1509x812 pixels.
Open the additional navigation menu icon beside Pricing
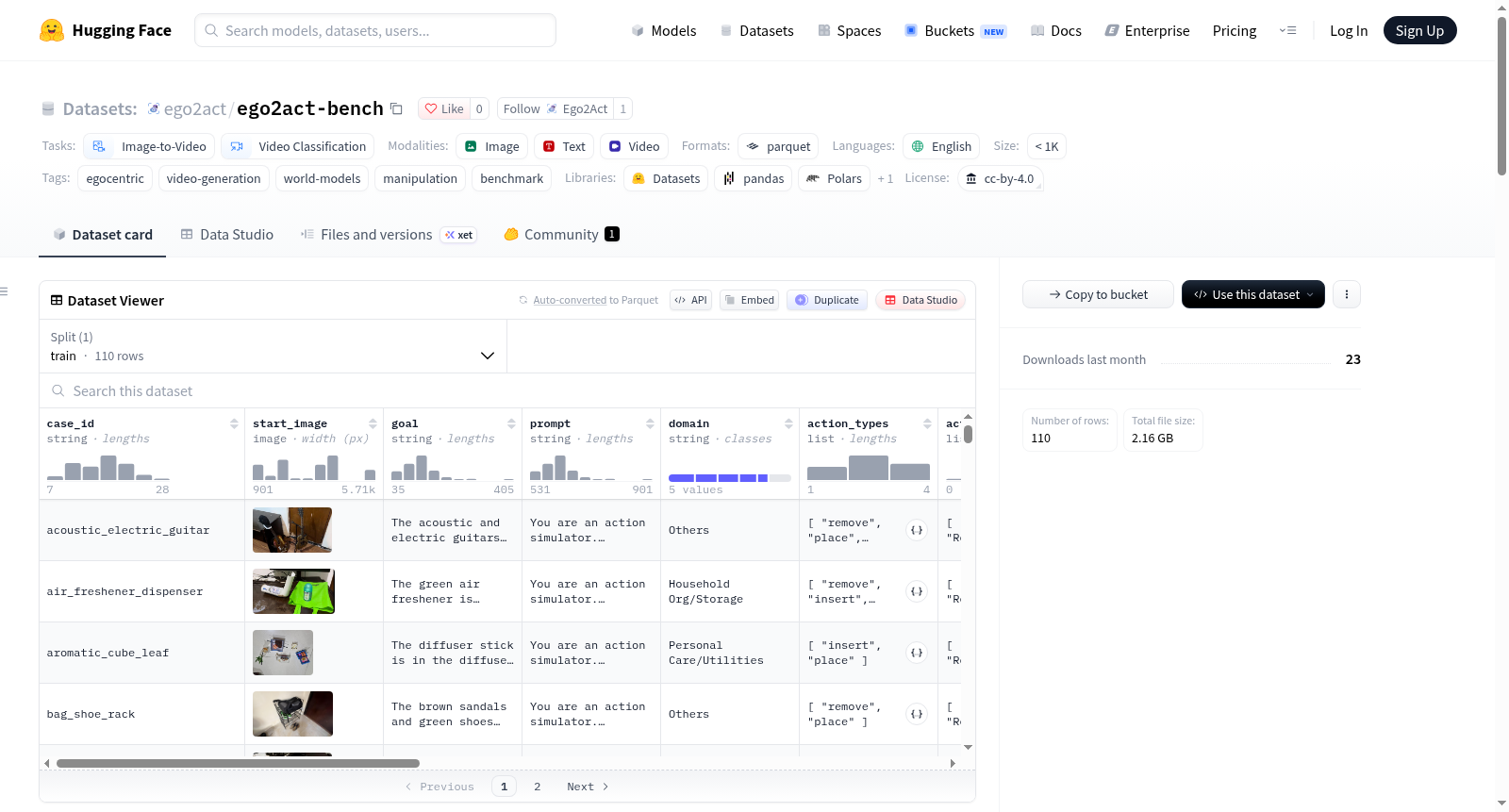point(1287,30)
